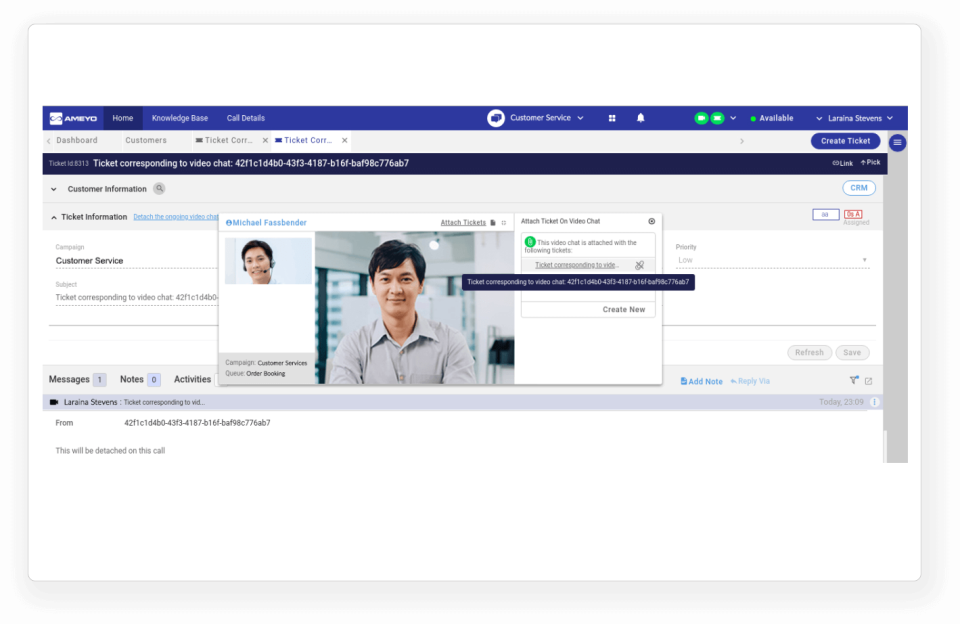Collapse the Ticket Information section
Viewport: 960px width, 624px height.
[53, 216]
